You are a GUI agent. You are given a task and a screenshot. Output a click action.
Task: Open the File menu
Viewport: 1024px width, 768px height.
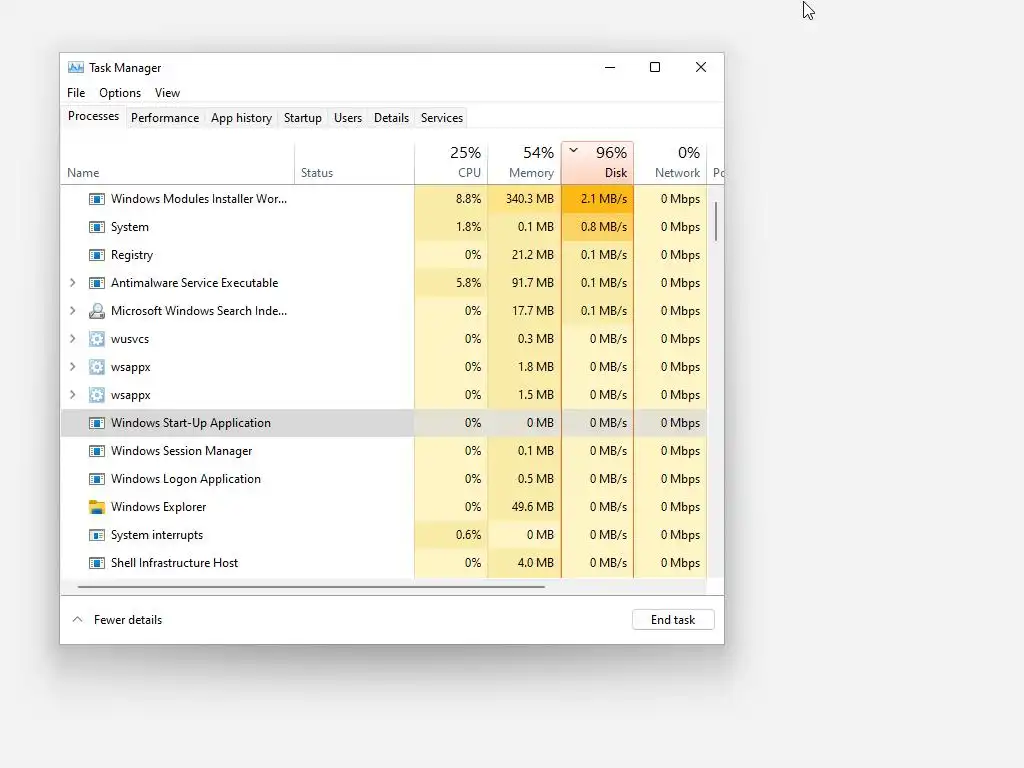point(76,93)
